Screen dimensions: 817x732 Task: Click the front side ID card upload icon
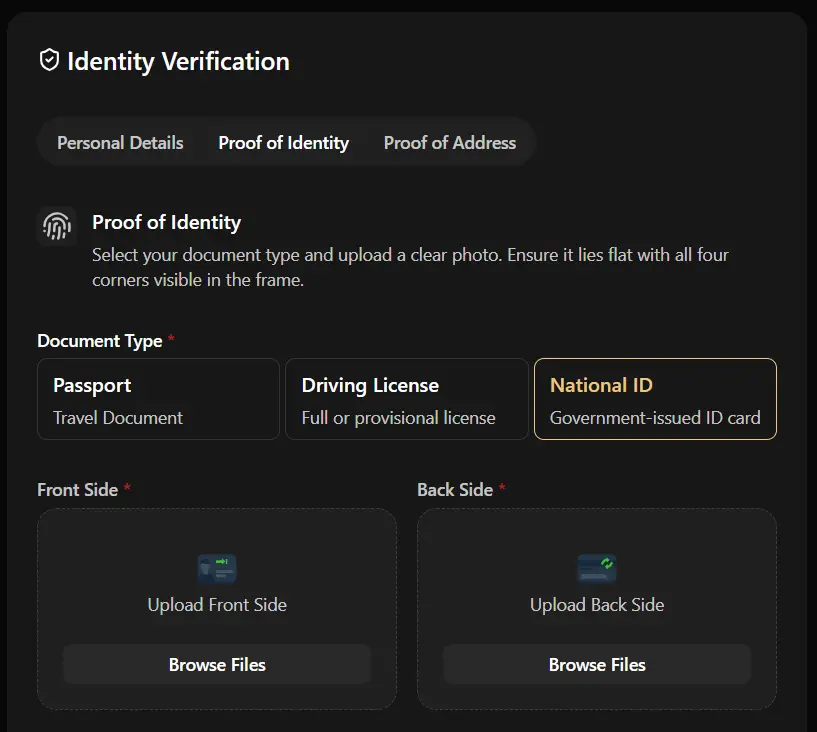point(217,568)
